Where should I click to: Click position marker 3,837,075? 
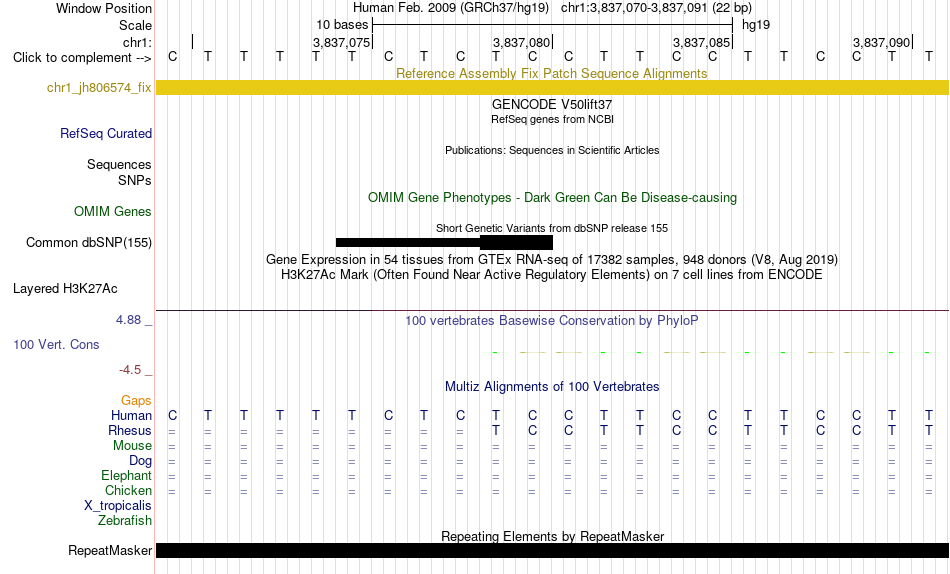coord(341,42)
